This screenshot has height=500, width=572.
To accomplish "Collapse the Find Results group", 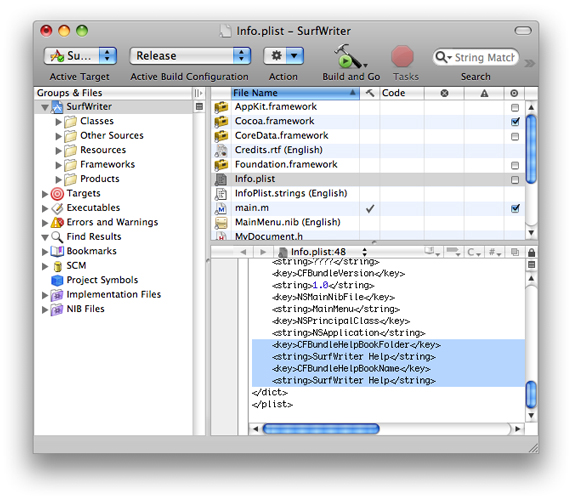I will 45,237.
